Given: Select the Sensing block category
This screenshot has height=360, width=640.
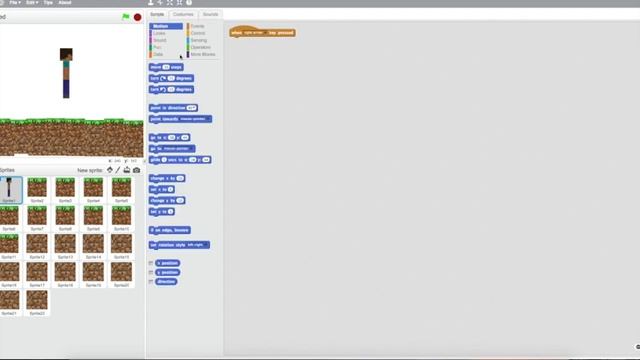Looking at the screenshot, I should click(202, 40).
